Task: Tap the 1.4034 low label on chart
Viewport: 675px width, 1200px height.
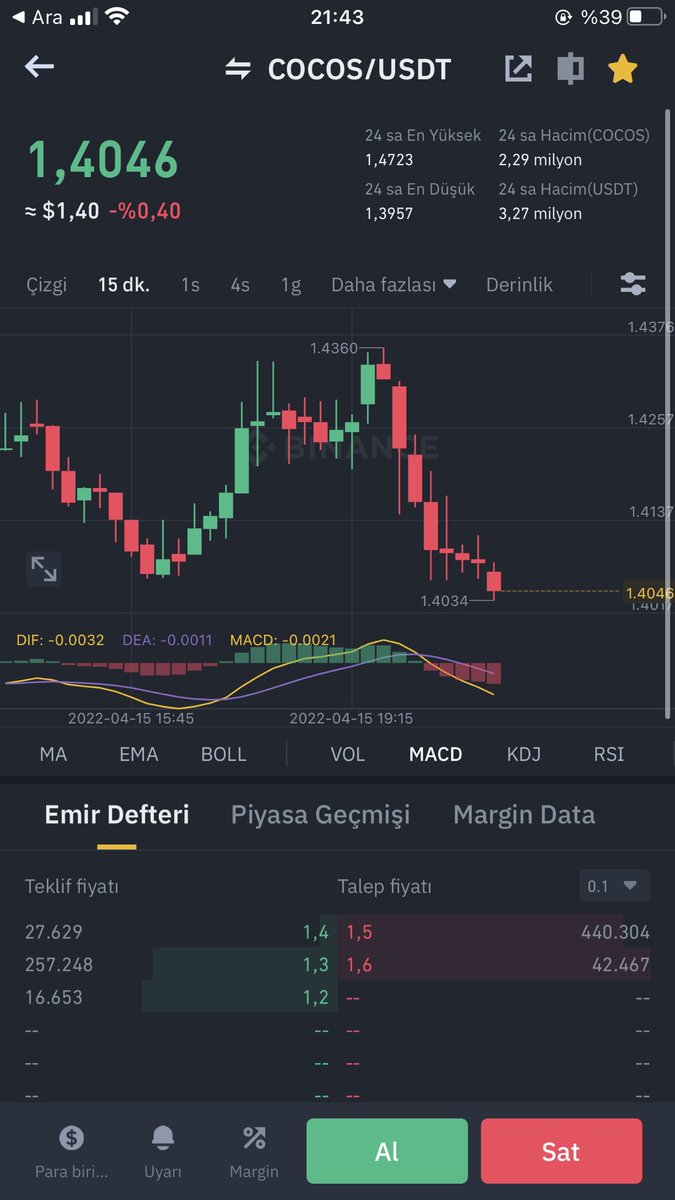Action: [444, 601]
